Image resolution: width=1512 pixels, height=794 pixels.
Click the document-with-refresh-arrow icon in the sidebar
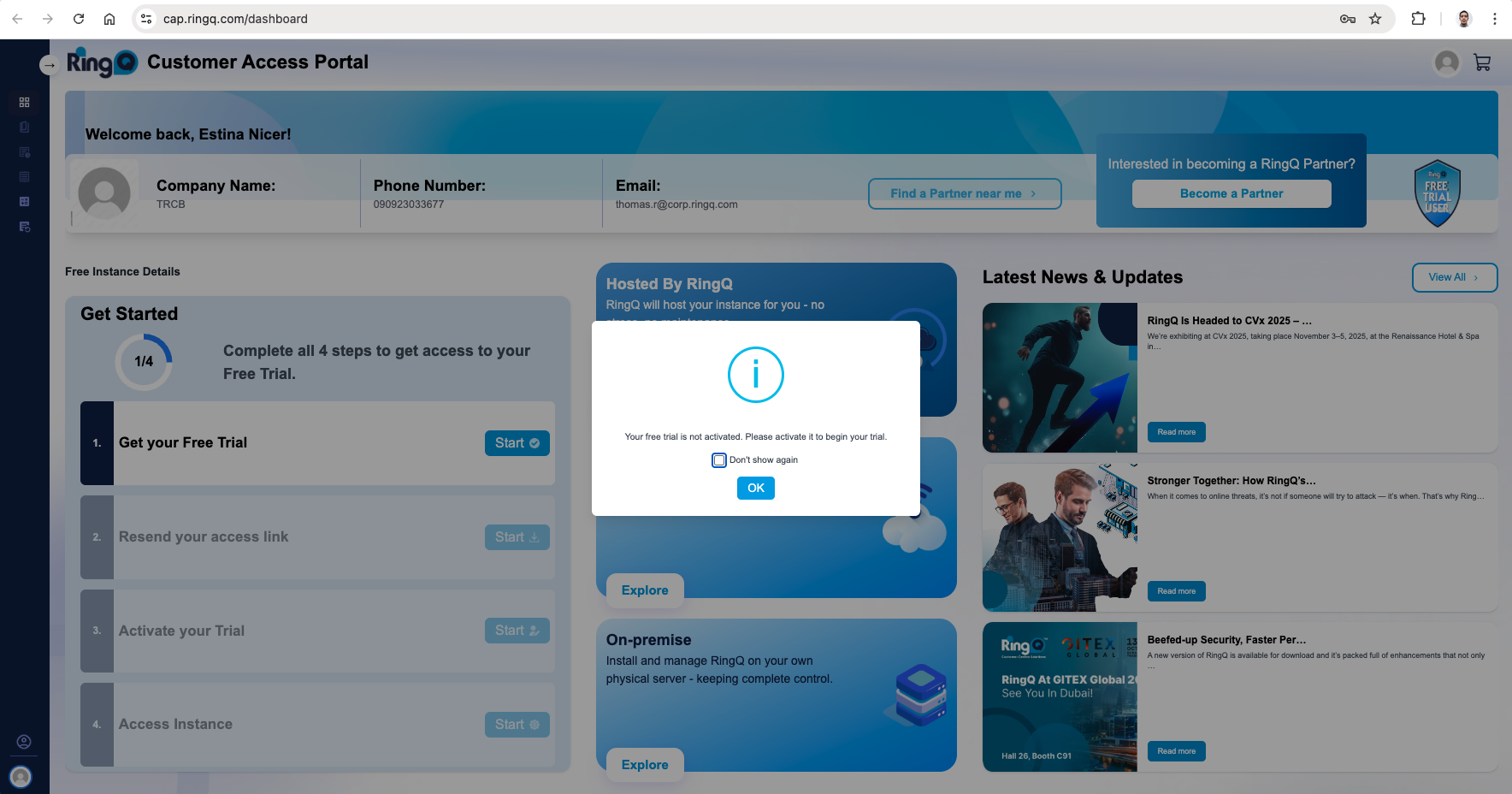[24, 227]
